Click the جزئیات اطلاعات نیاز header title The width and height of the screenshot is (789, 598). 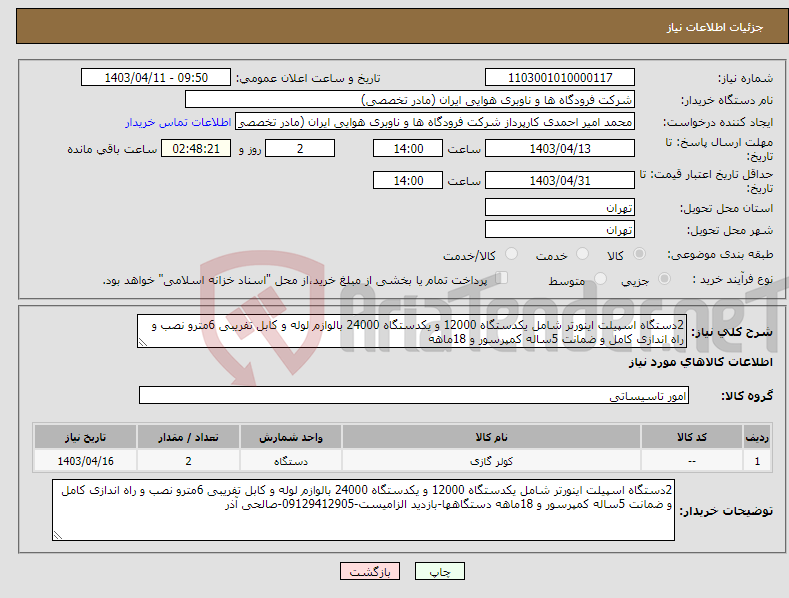715,27
